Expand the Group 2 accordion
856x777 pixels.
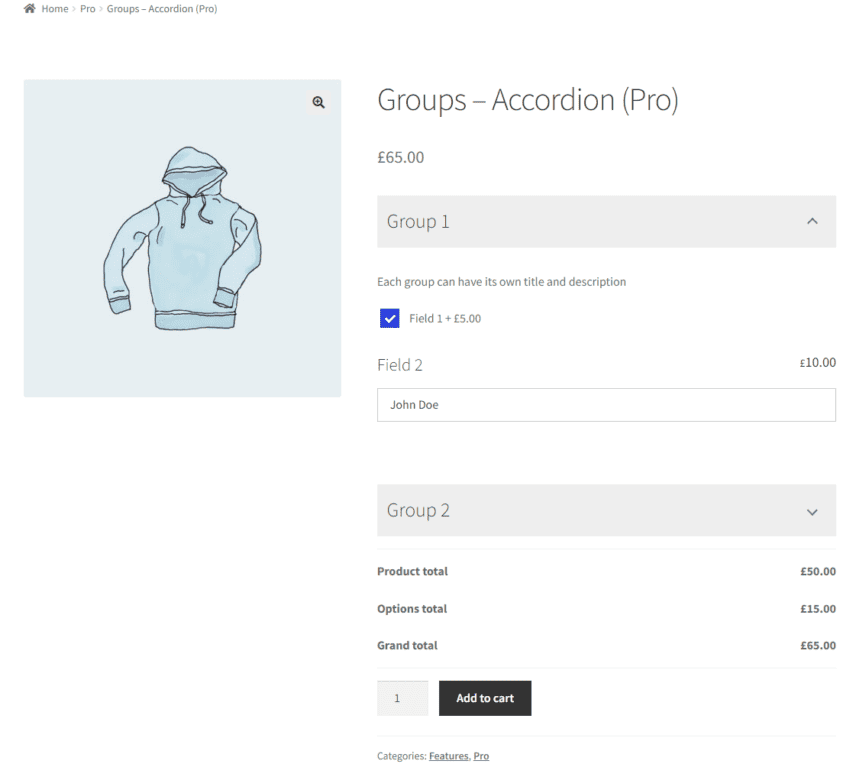[x=606, y=510]
